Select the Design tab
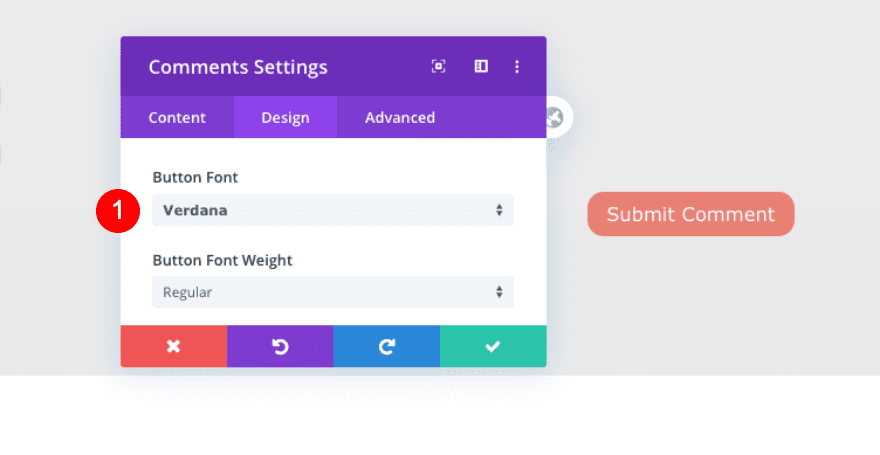 click(x=285, y=117)
